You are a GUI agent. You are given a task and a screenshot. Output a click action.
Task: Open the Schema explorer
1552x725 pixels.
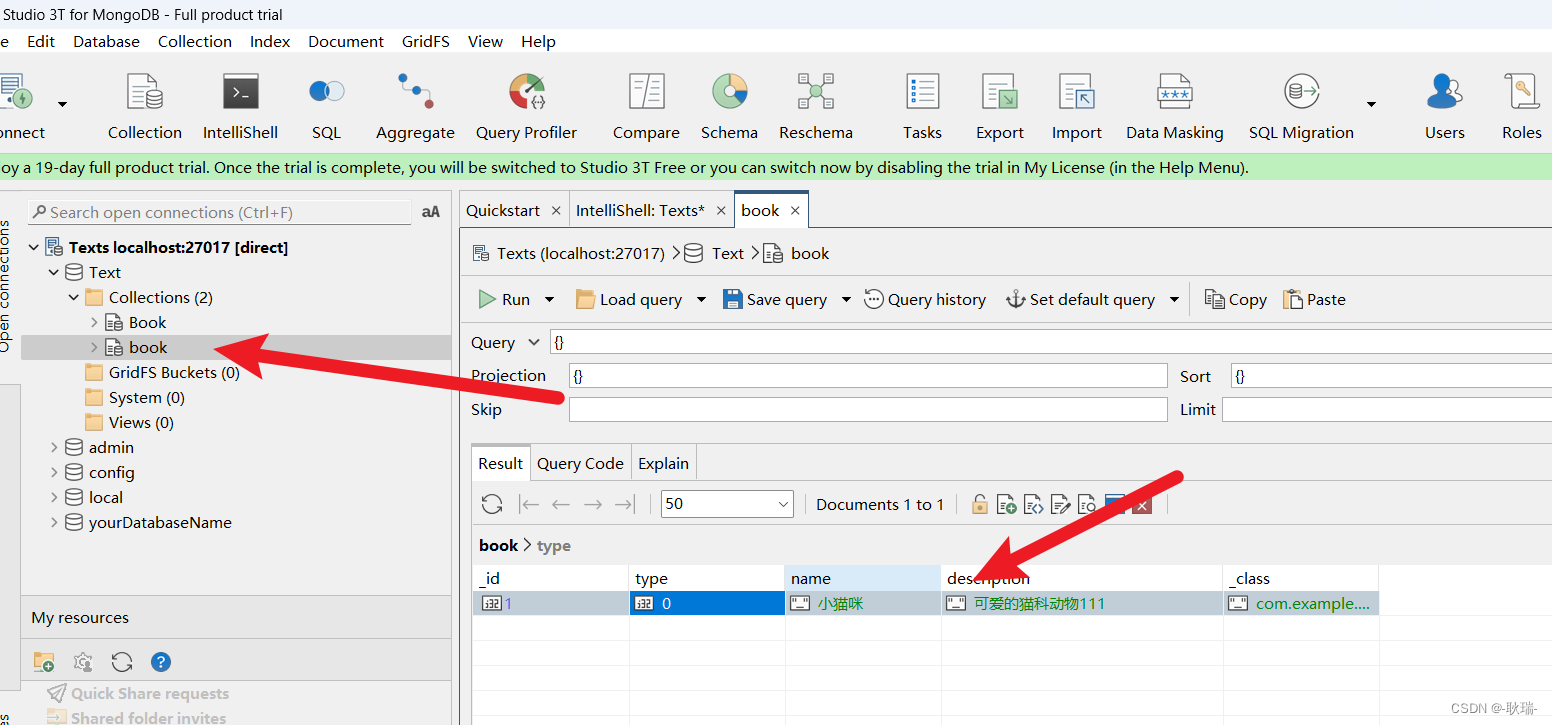(729, 105)
